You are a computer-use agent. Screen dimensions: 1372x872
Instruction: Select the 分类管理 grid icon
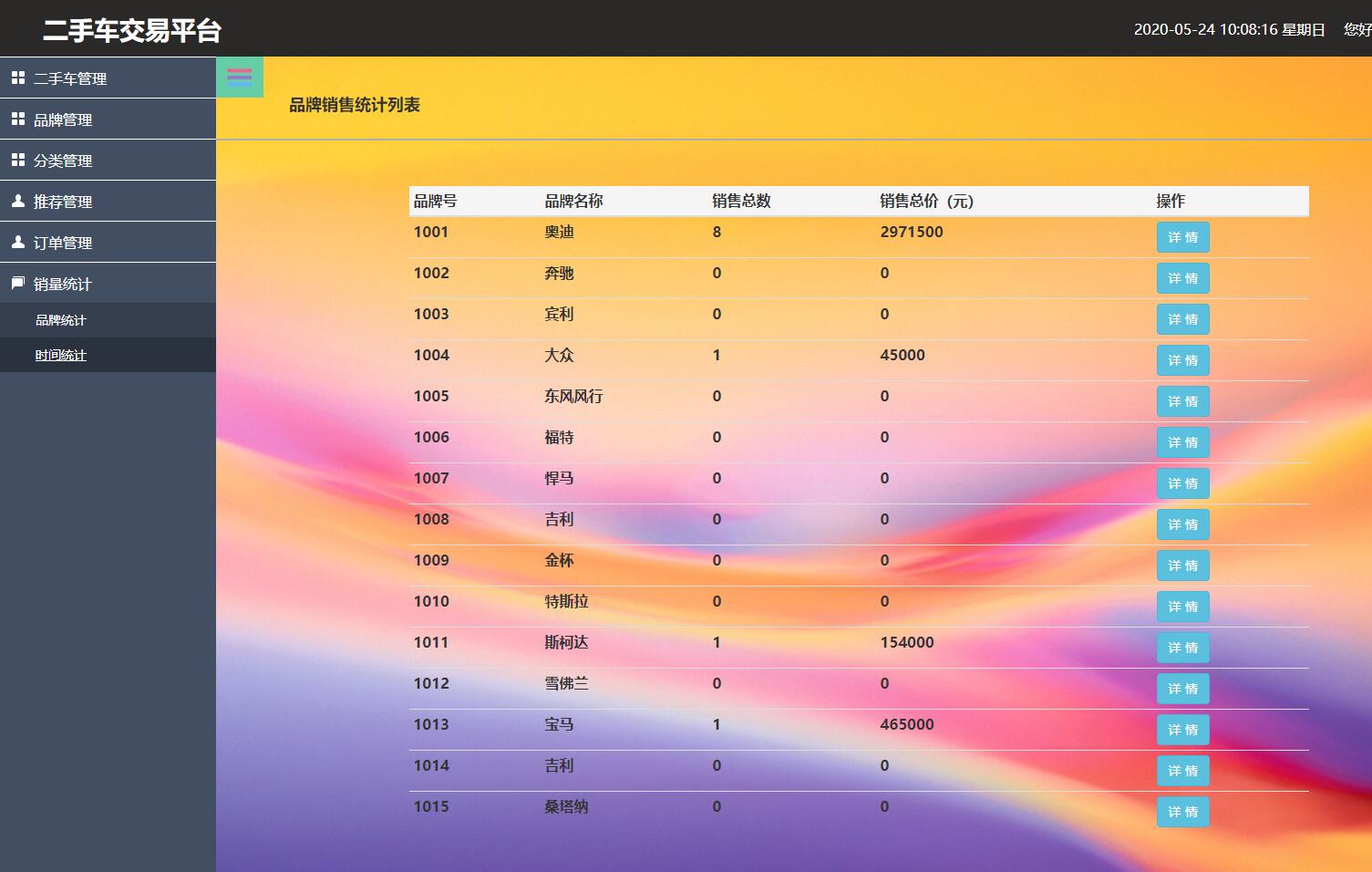point(18,160)
